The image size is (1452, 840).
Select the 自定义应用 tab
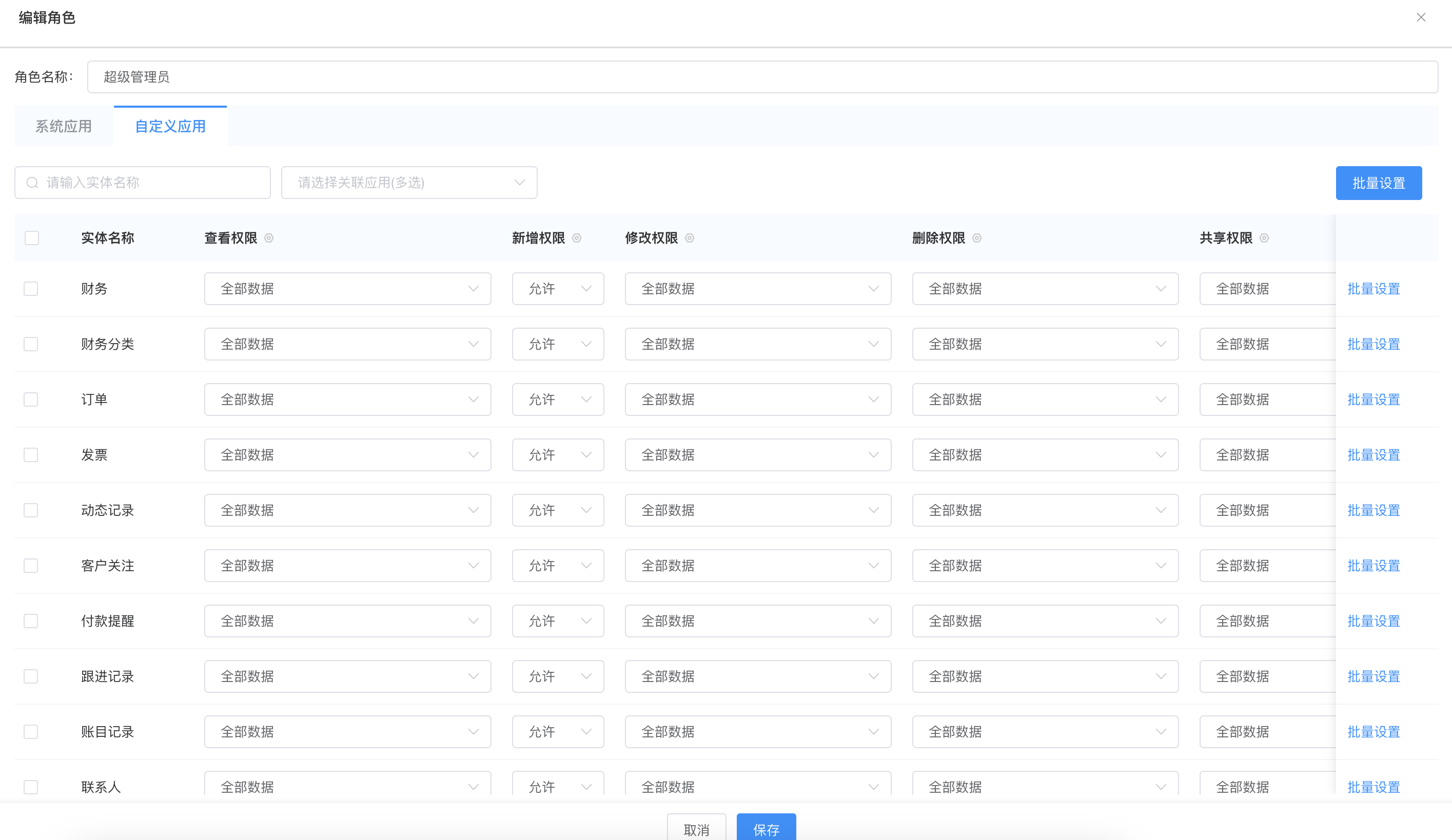coord(170,126)
